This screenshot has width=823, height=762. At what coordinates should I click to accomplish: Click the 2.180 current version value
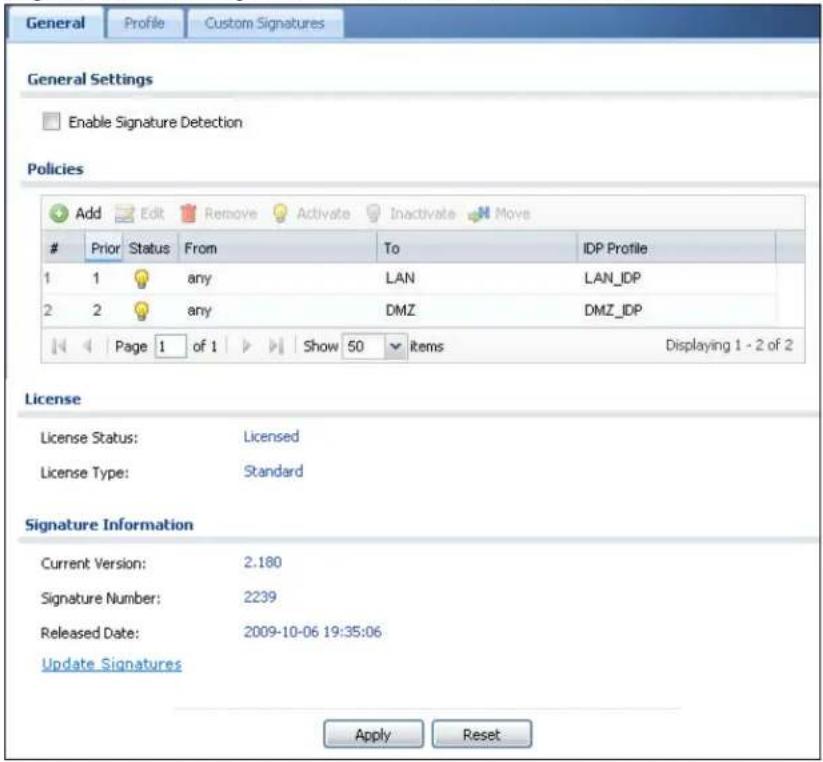pyautogui.click(x=262, y=563)
